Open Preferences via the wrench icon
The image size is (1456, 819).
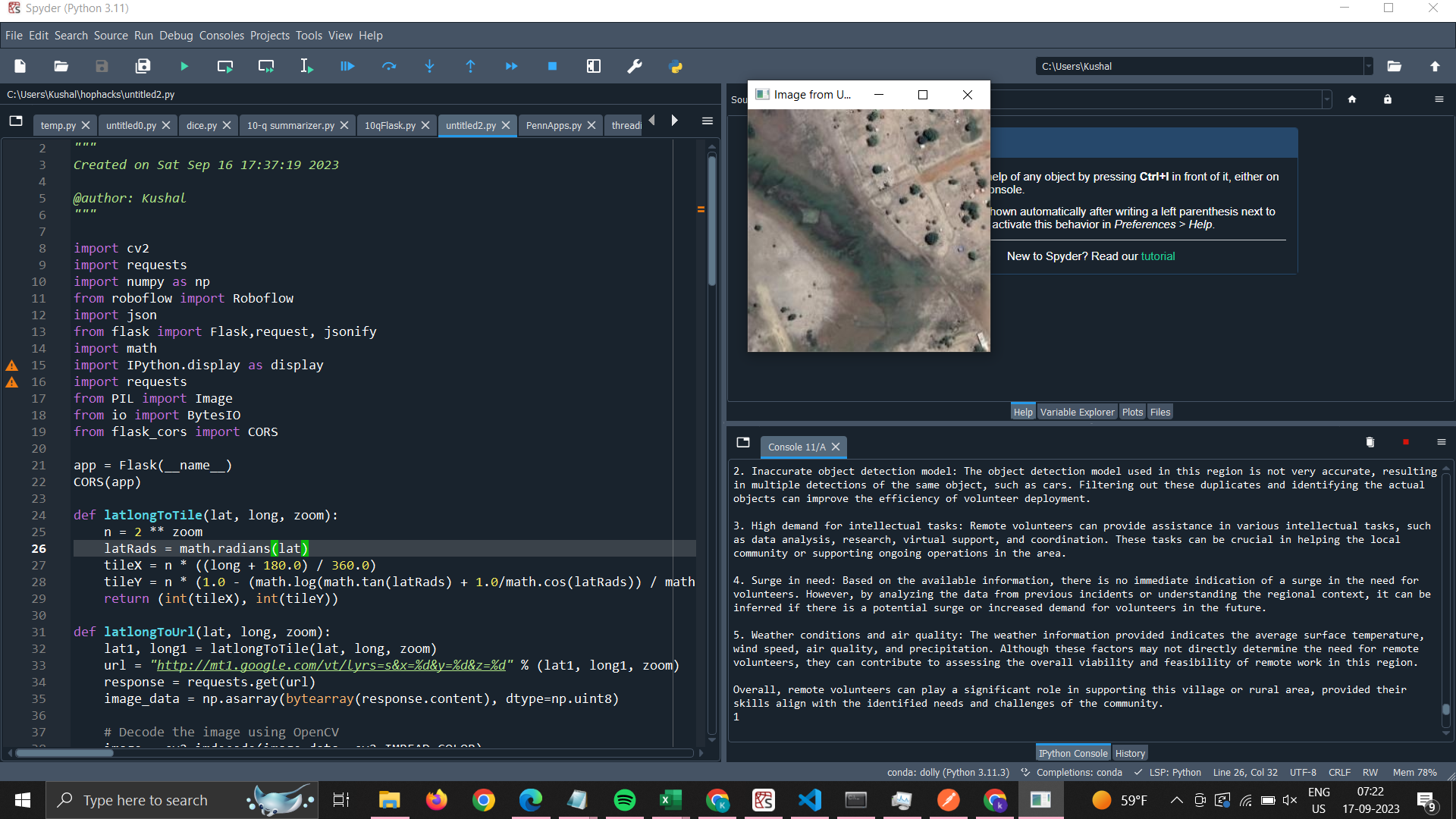tap(635, 67)
